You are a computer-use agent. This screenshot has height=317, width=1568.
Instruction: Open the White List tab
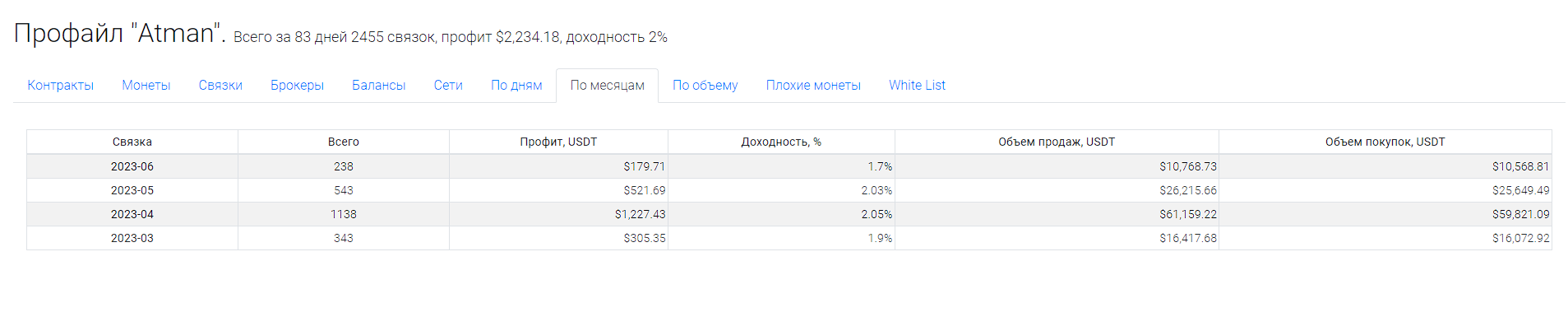click(x=917, y=86)
